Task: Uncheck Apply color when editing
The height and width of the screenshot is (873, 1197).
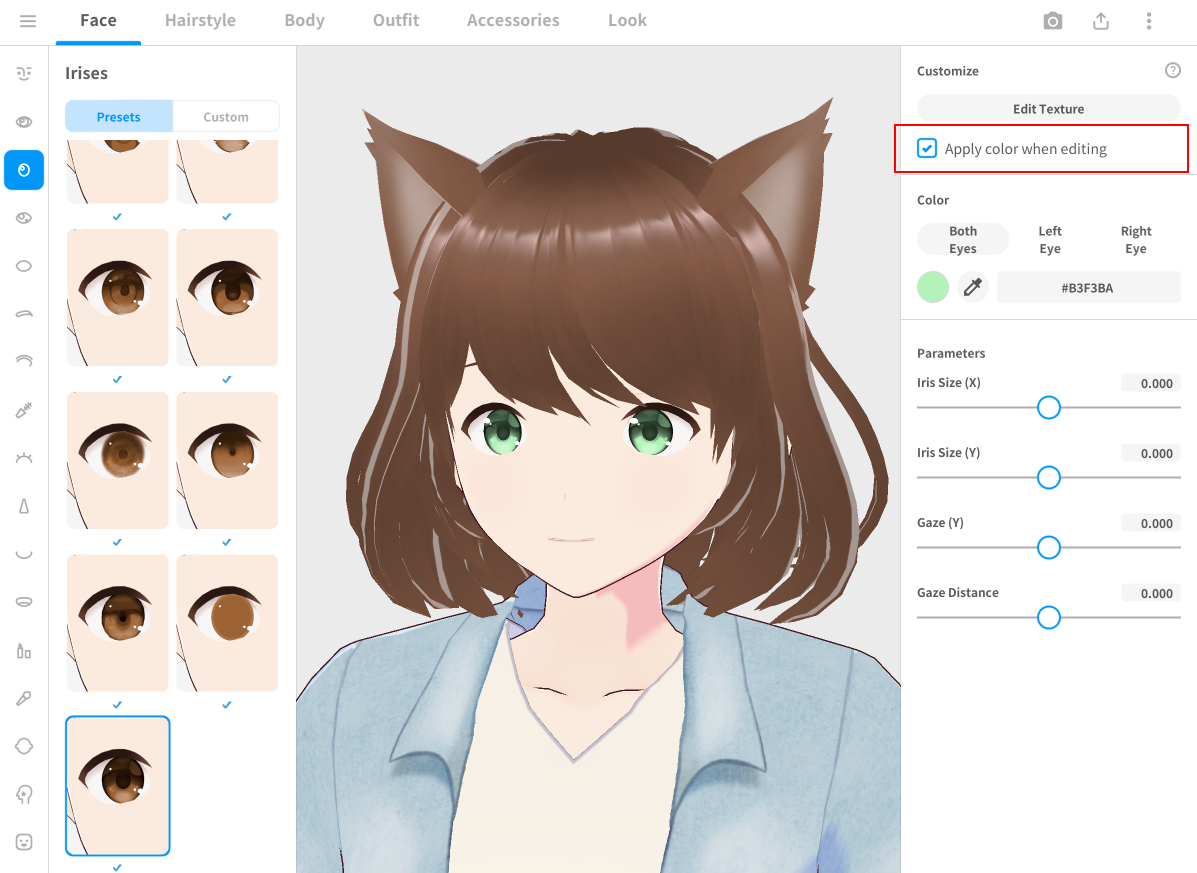Action: point(927,149)
